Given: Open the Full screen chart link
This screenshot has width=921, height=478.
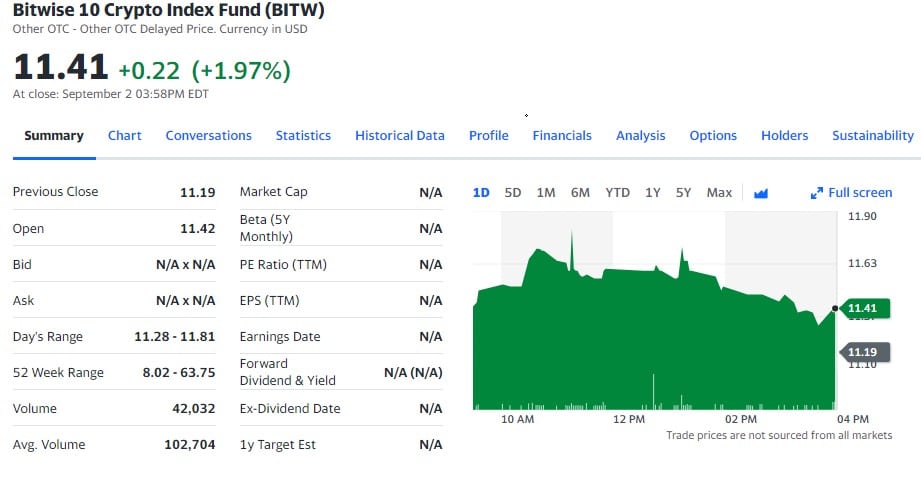Looking at the screenshot, I should (859, 193).
